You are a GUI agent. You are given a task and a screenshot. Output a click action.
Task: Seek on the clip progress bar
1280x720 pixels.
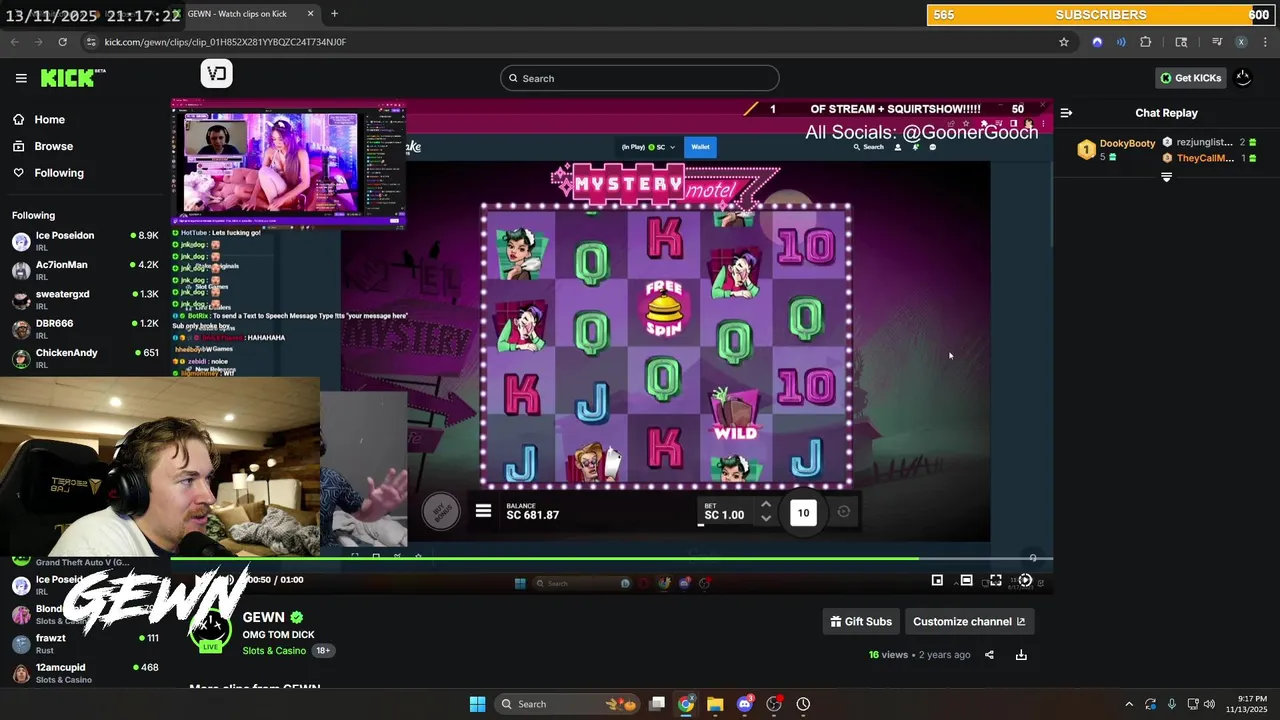611,558
